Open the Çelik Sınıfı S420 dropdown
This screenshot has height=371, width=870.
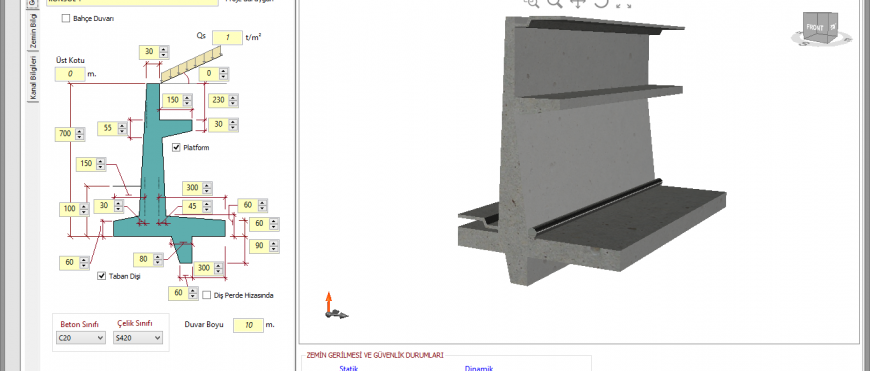pos(138,337)
